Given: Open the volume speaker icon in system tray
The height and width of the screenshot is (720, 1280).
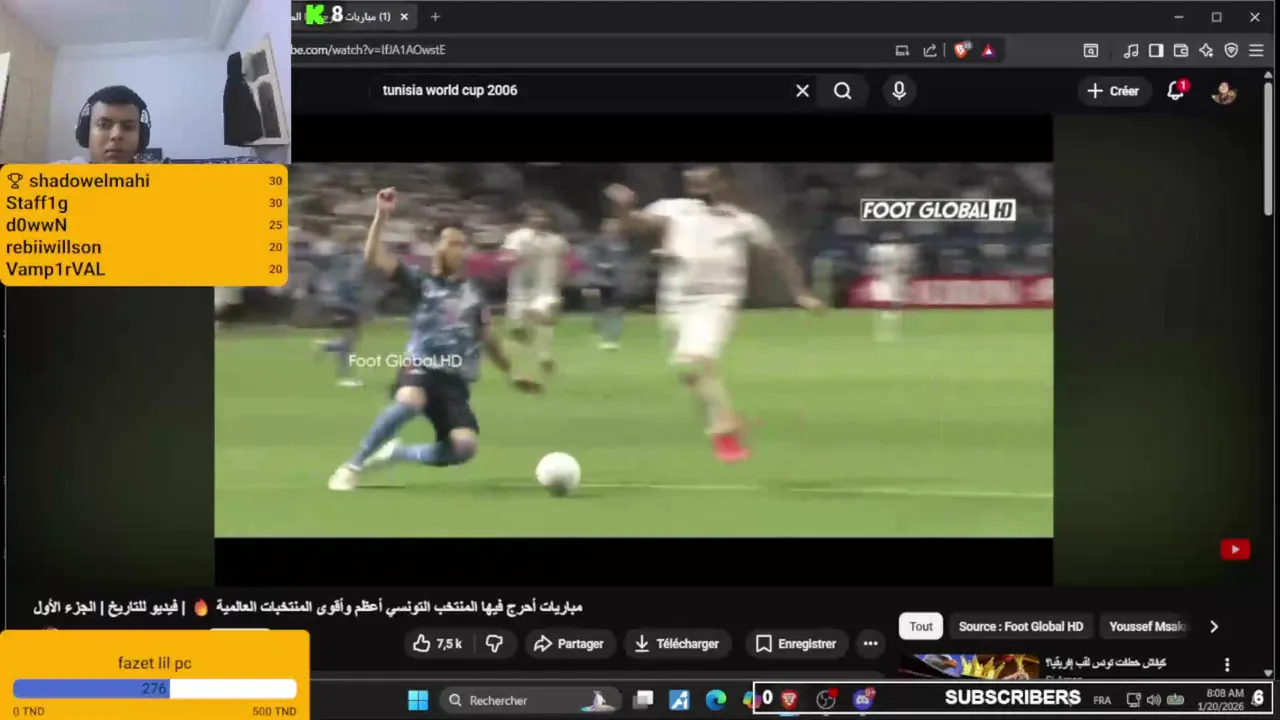Looking at the screenshot, I should [x=1154, y=700].
